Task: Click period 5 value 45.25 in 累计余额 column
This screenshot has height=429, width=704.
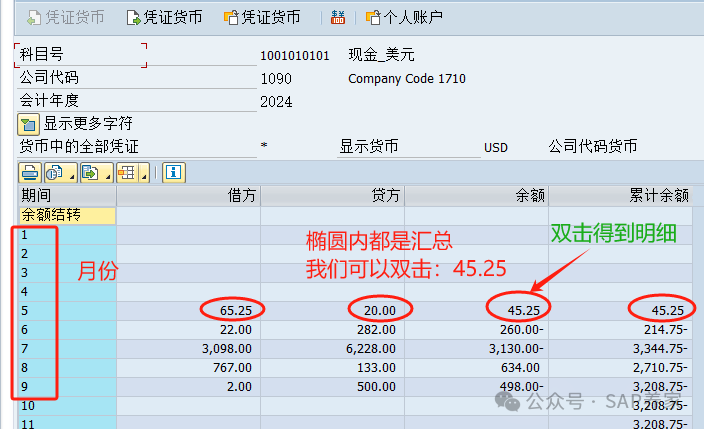Action: (668, 311)
